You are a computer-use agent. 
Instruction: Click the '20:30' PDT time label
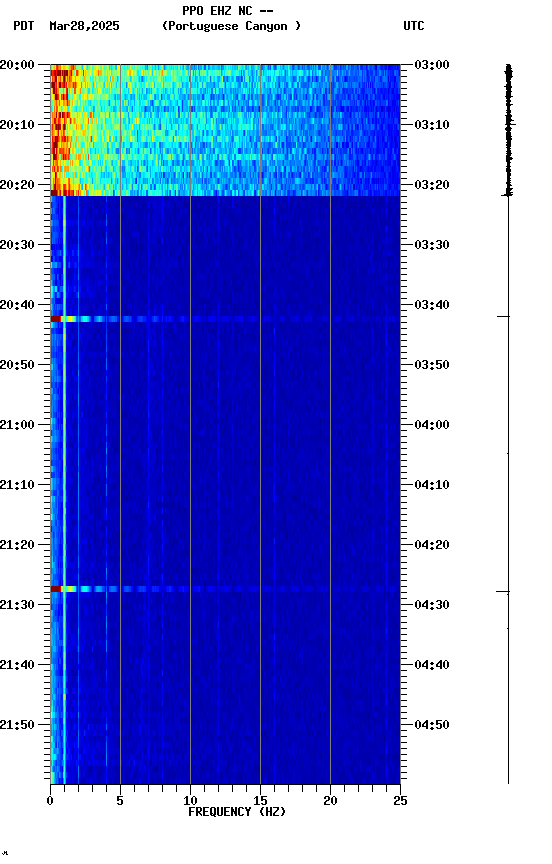[17, 245]
